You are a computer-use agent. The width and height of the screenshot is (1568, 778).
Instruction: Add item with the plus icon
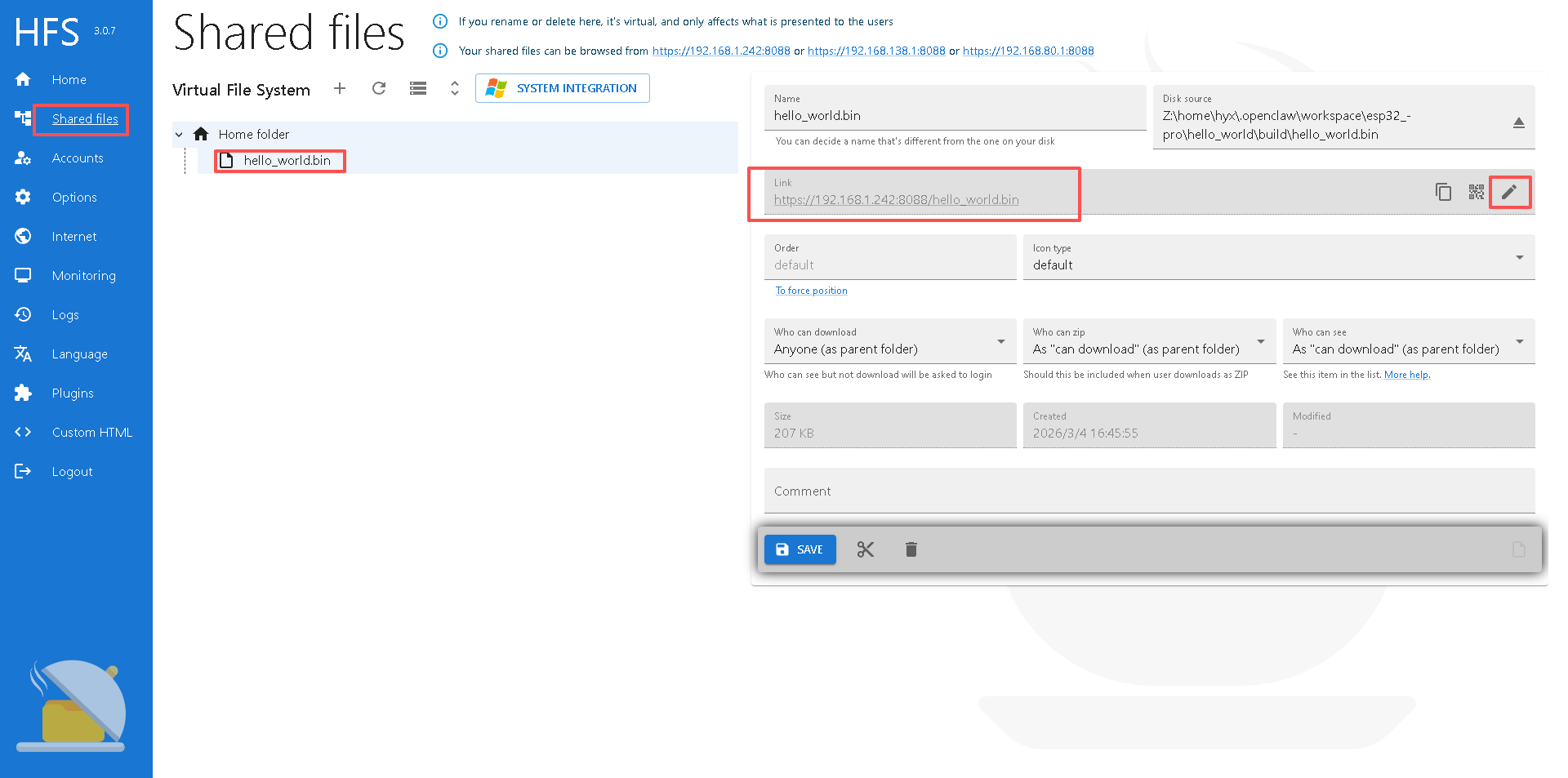(340, 88)
